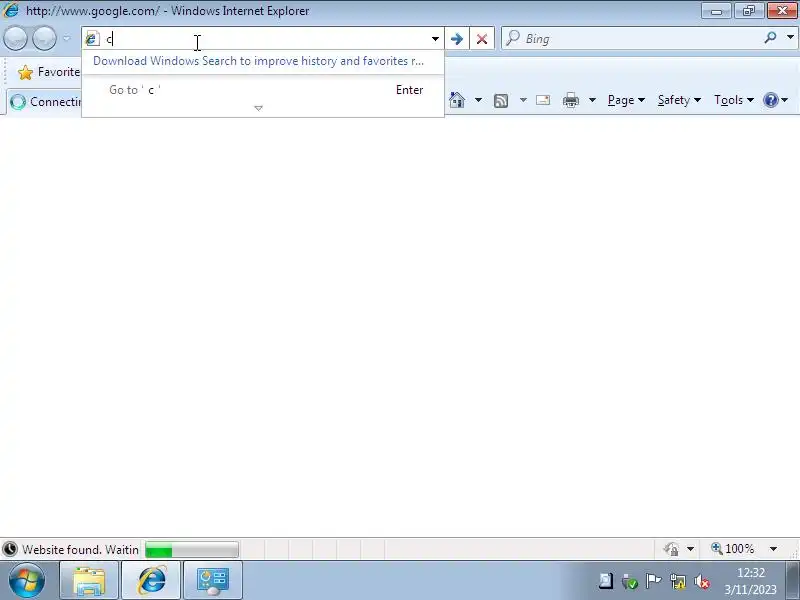800x600 pixels.
Task: Open the zoom level dropdown arrow
Action: [x=773, y=549]
